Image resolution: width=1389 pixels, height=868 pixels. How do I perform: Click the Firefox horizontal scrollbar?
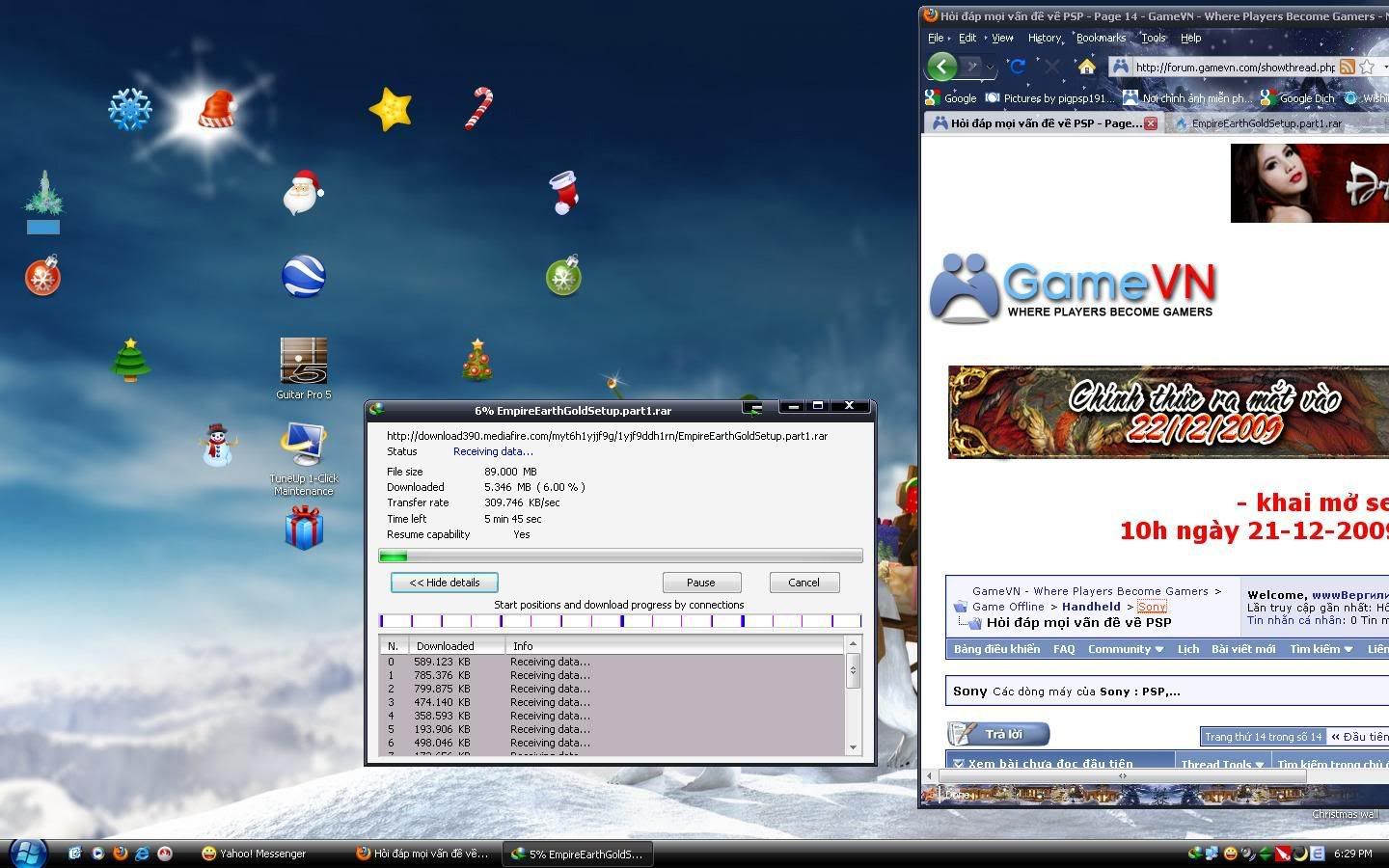tap(1122, 775)
